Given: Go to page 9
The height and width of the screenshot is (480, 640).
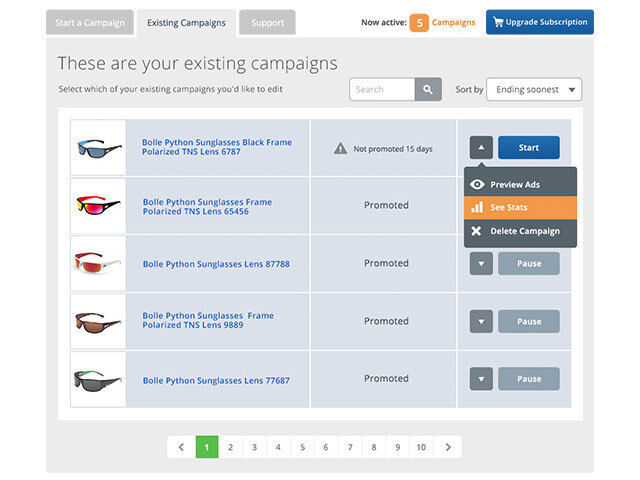Looking at the screenshot, I should click(398, 447).
